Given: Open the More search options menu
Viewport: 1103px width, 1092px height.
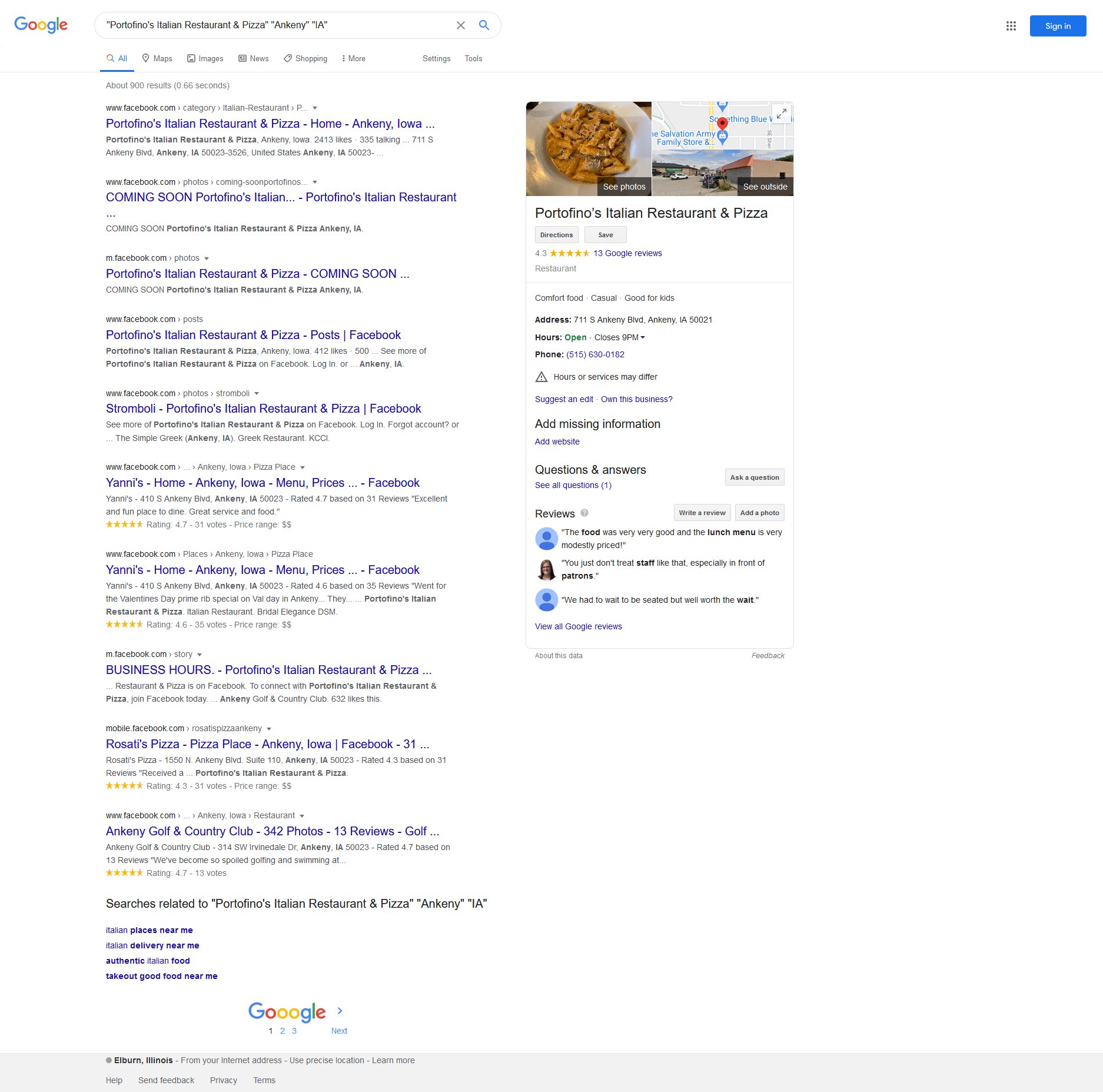Looking at the screenshot, I should [x=353, y=58].
